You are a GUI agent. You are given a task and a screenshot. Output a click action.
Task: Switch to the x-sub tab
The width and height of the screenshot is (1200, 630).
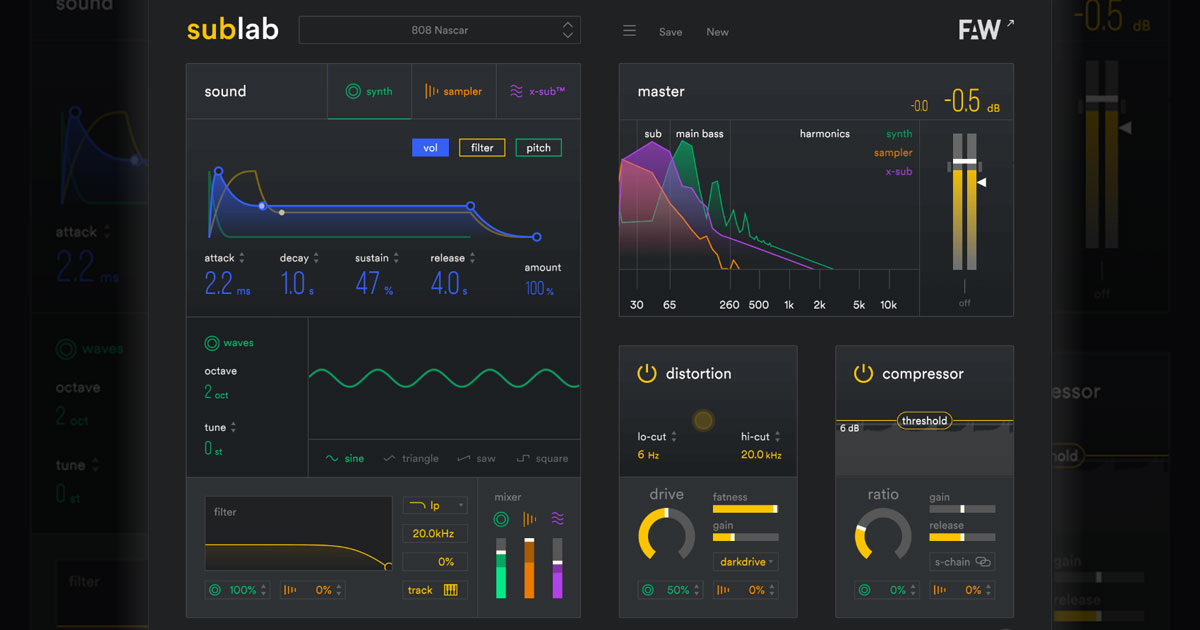pos(537,91)
